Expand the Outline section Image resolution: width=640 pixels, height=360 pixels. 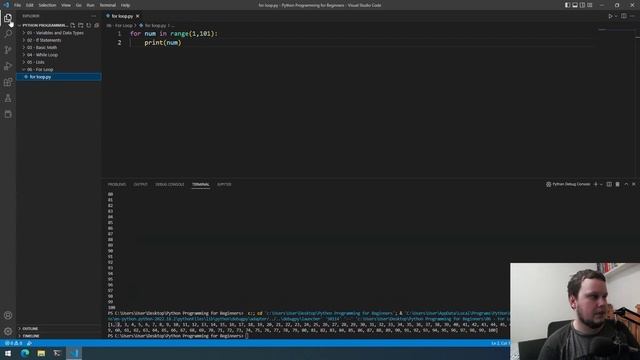coord(30,329)
